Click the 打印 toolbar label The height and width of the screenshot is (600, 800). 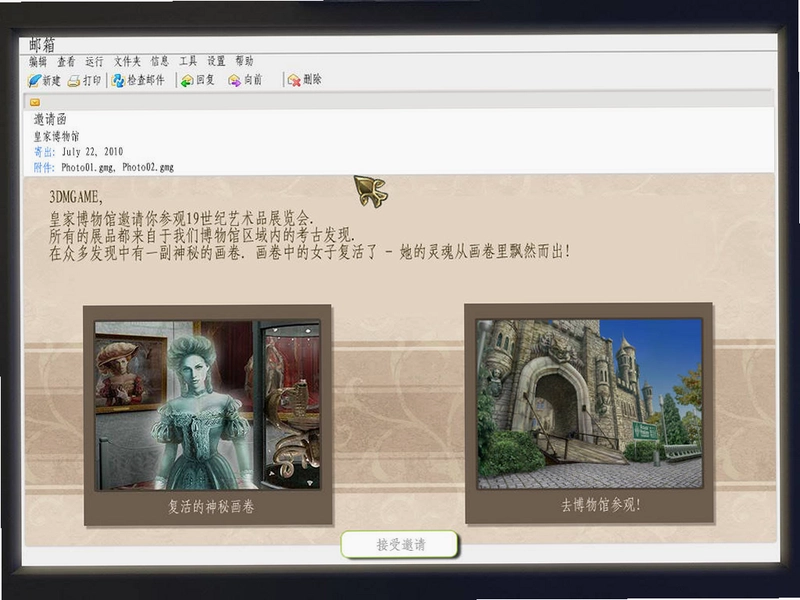(92, 80)
